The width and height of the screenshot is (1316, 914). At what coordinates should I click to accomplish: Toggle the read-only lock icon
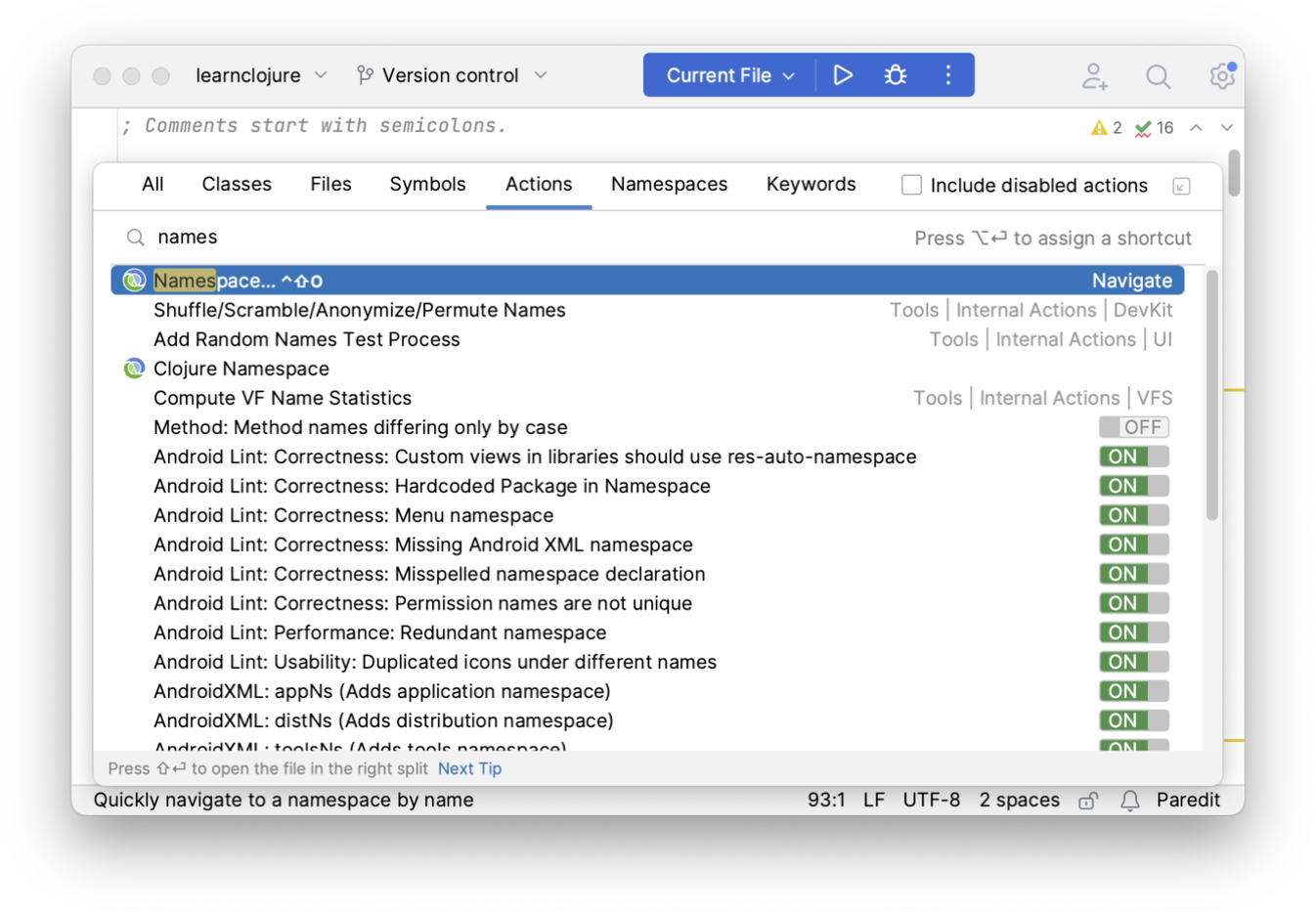tap(1088, 801)
